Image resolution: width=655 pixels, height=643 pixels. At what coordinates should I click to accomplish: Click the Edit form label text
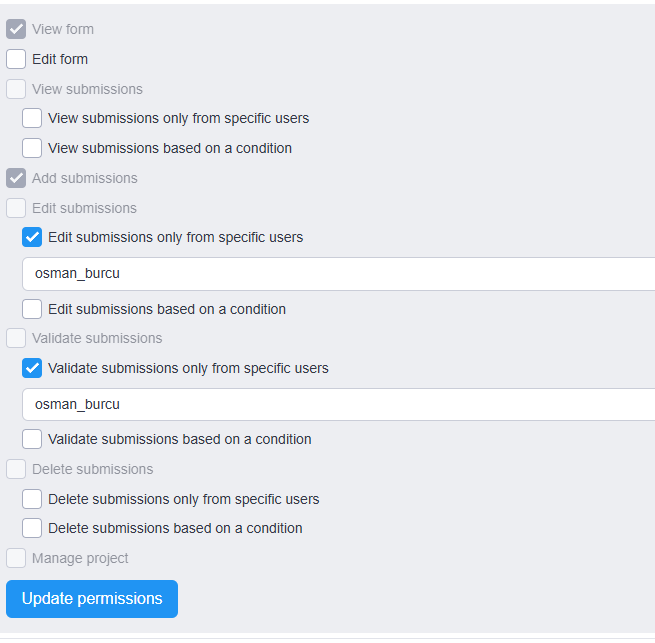click(x=60, y=59)
